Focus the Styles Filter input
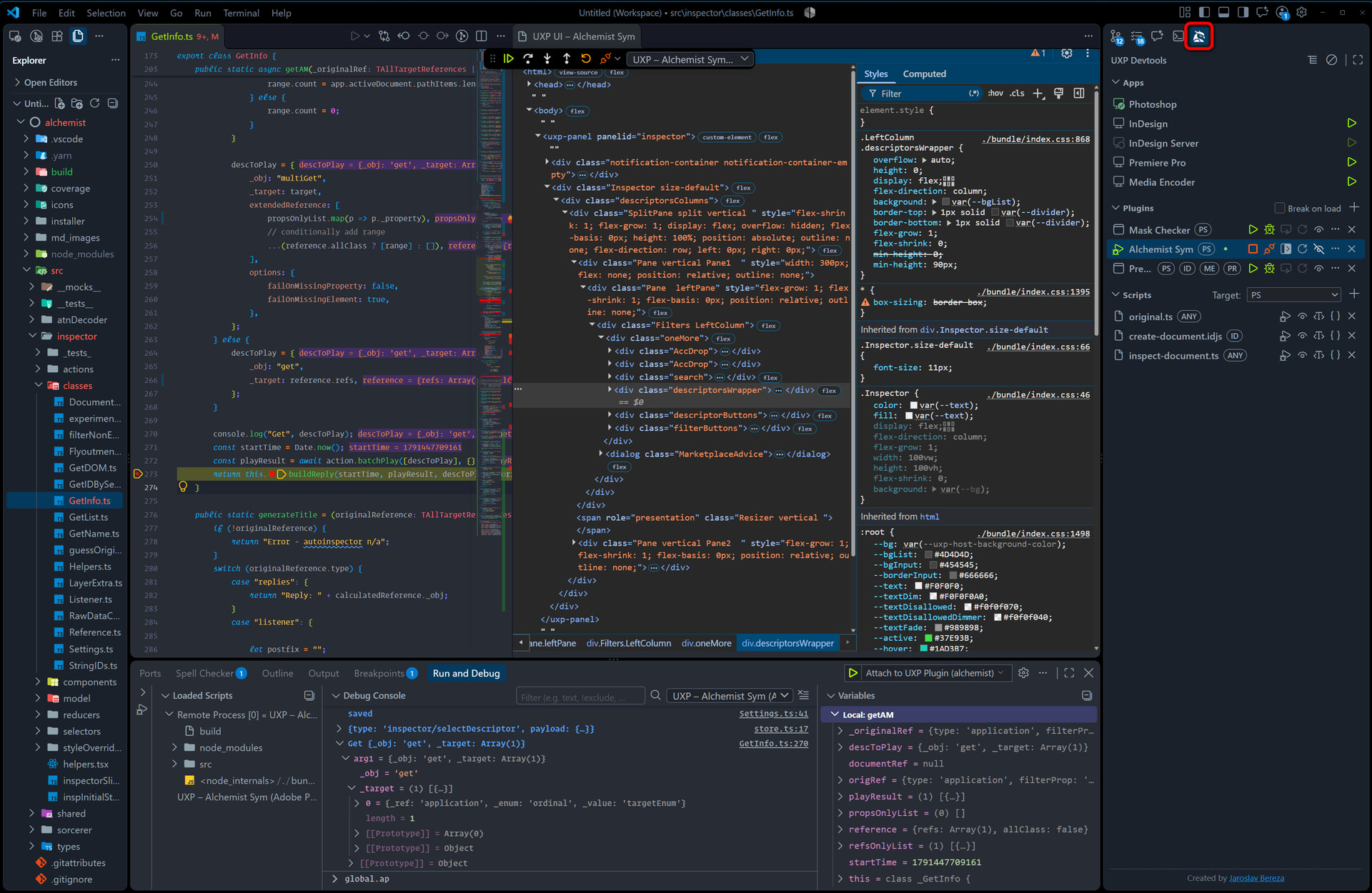 [922, 94]
